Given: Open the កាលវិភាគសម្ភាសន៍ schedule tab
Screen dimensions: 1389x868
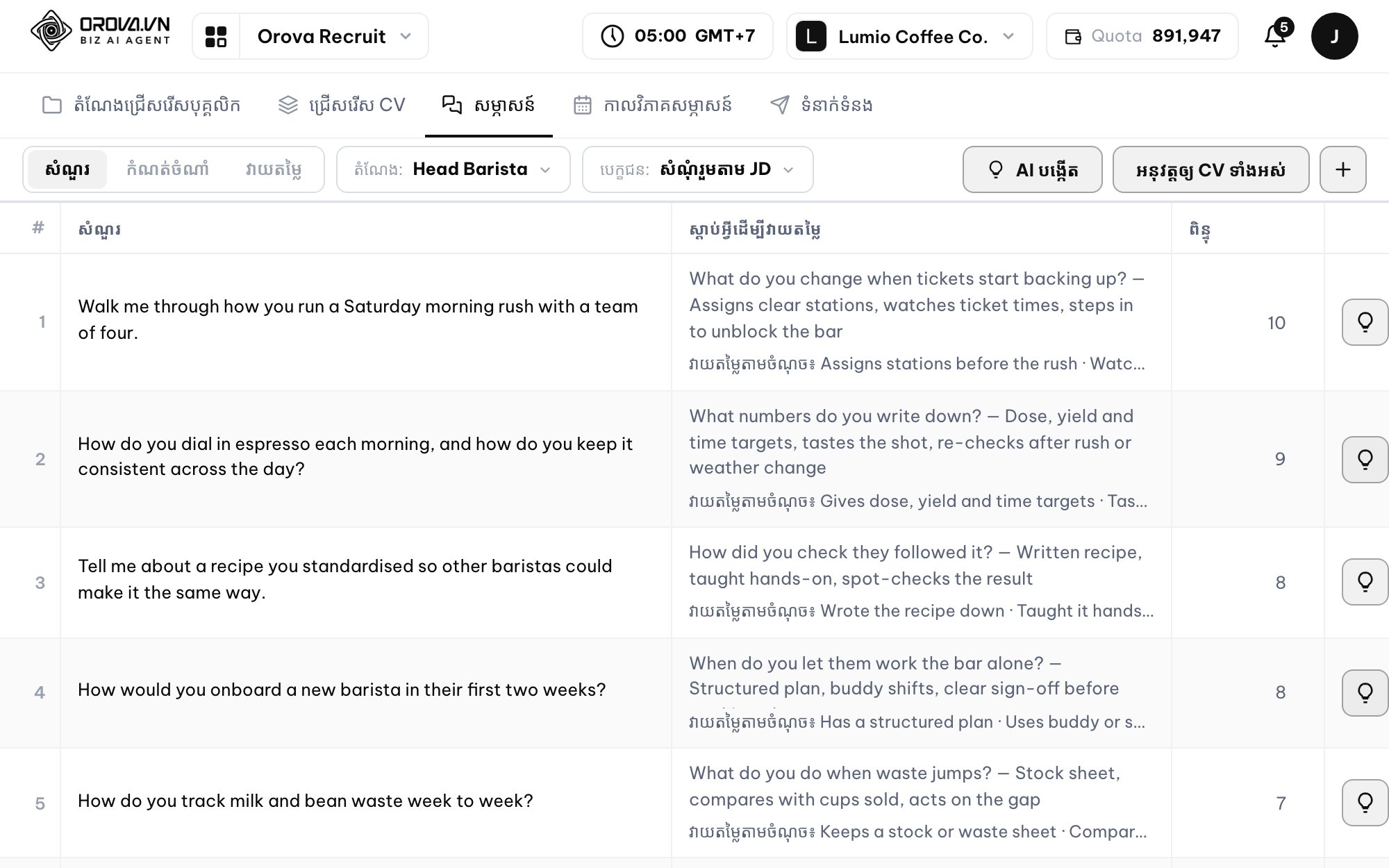Looking at the screenshot, I should [652, 105].
